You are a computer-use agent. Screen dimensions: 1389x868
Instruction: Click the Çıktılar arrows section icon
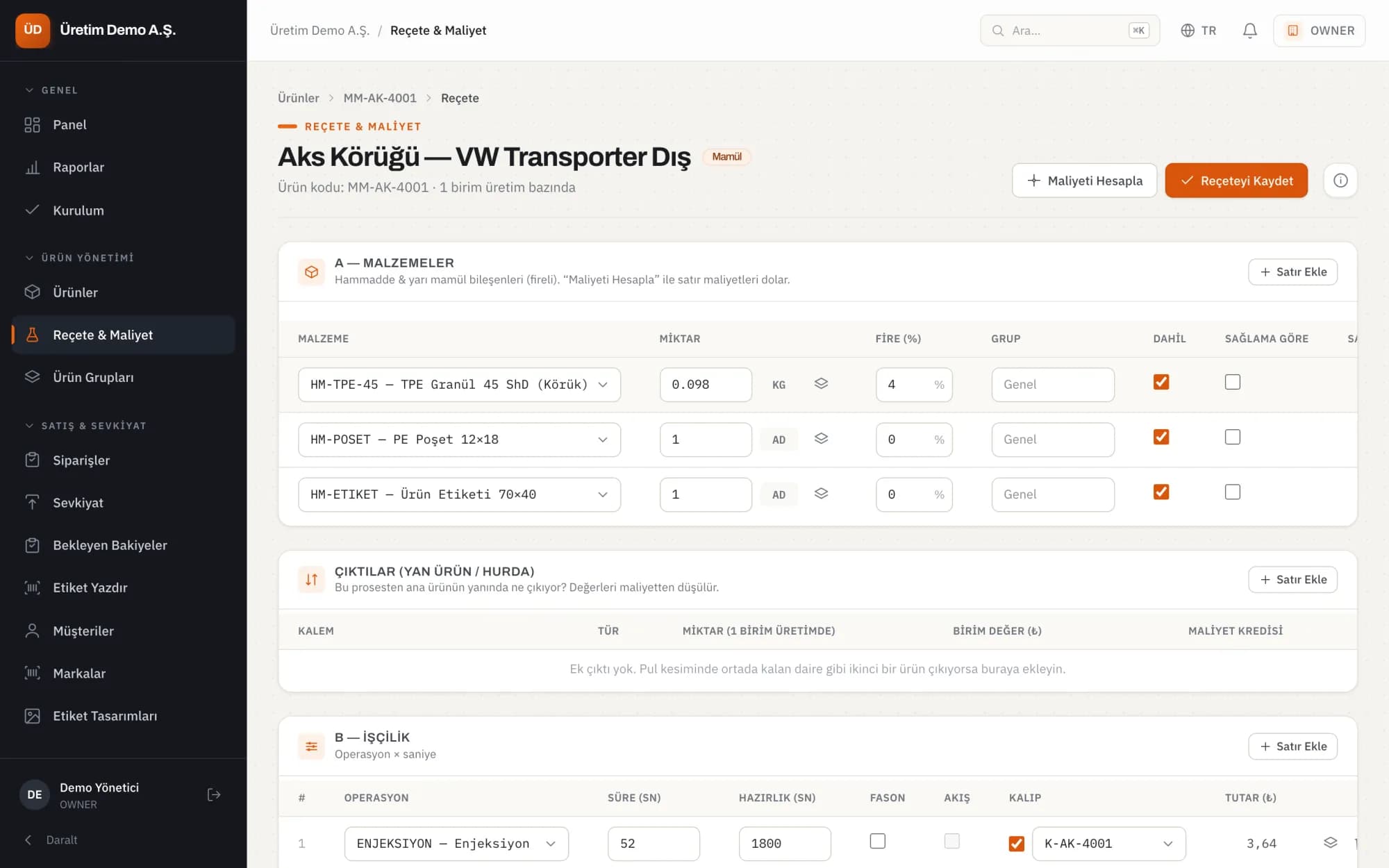pyautogui.click(x=311, y=579)
